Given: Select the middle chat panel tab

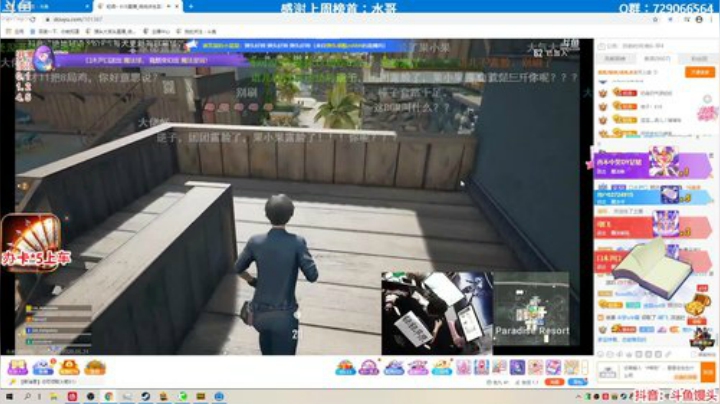Looking at the screenshot, I should [x=657, y=59].
